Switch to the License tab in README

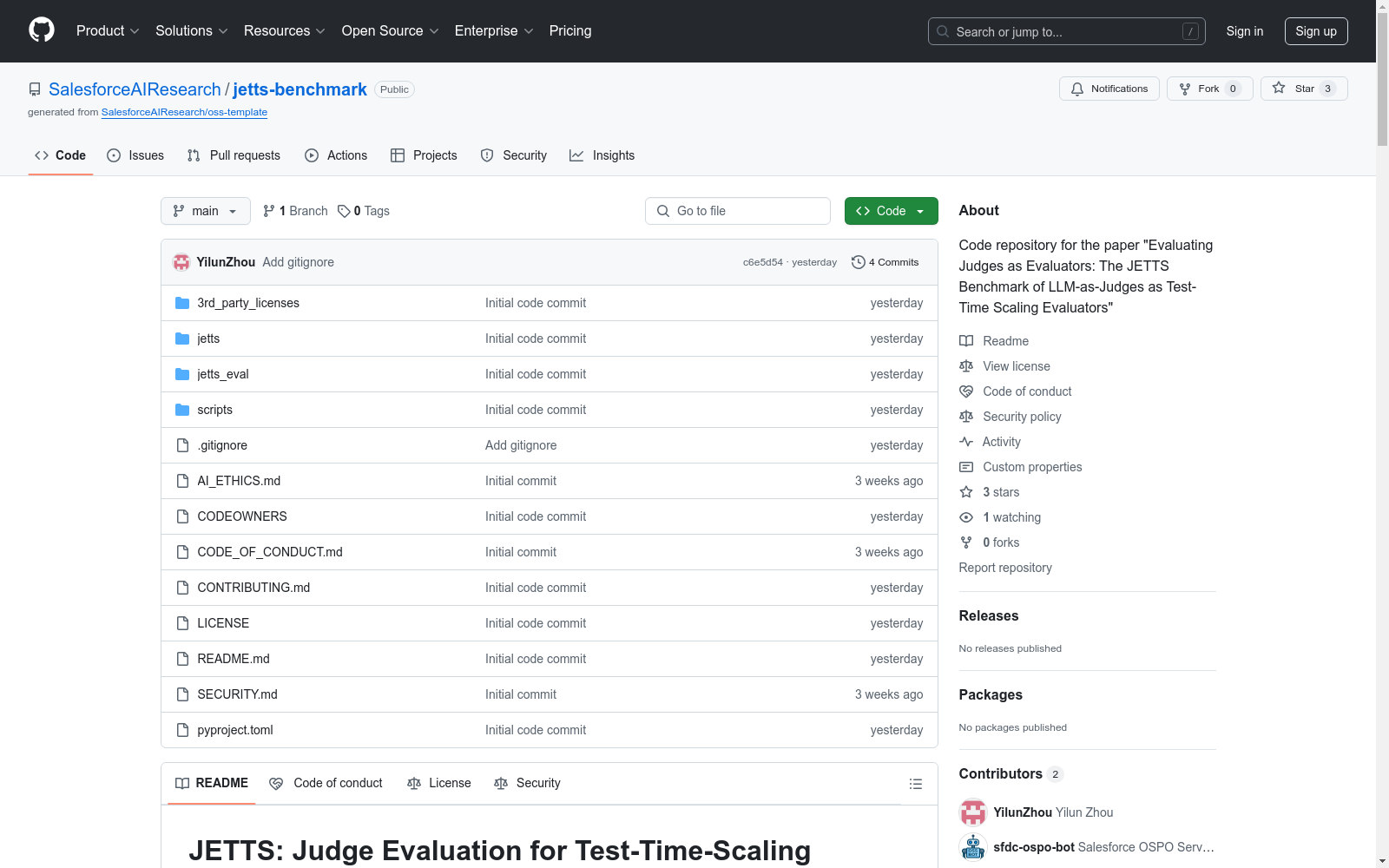click(x=439, y=783)
